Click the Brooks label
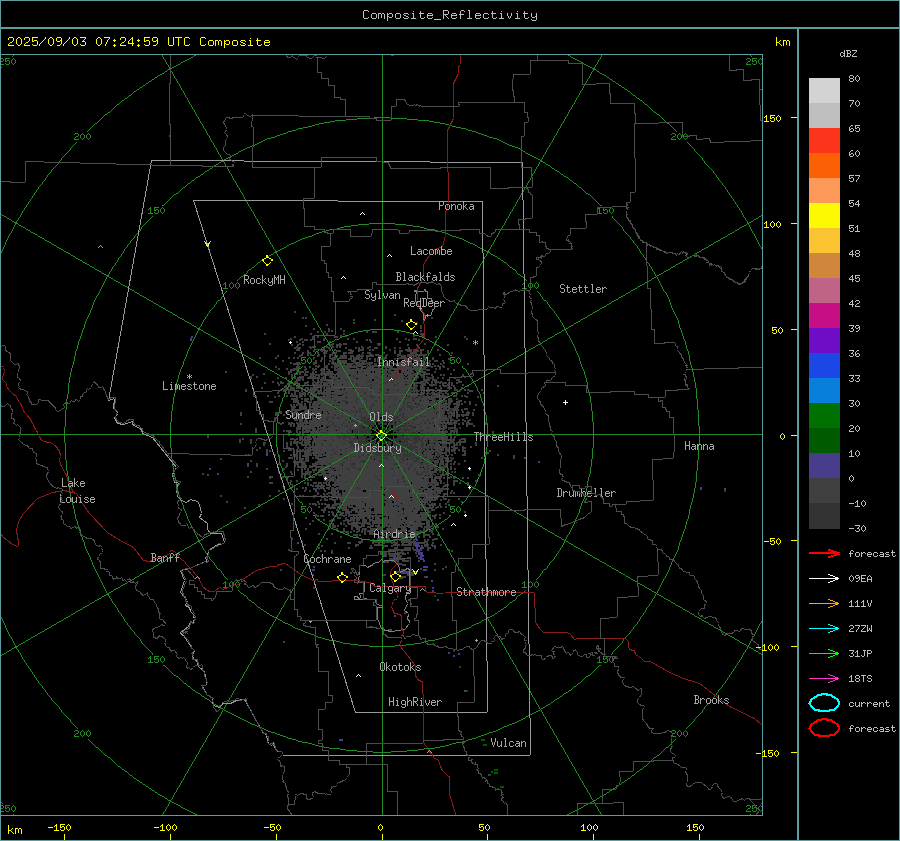 point(711,700)
